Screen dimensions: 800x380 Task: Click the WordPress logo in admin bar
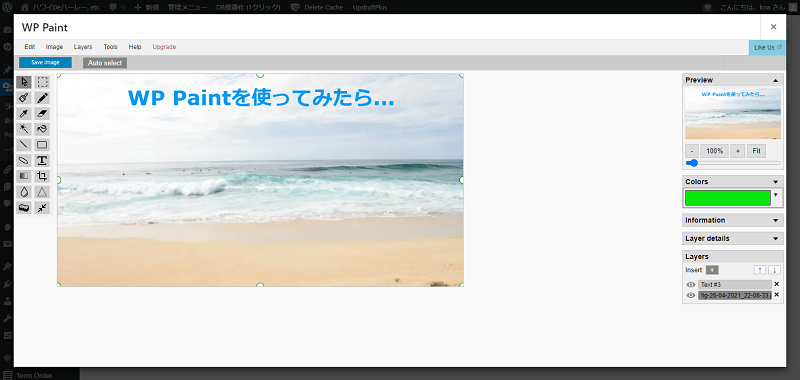7,7
